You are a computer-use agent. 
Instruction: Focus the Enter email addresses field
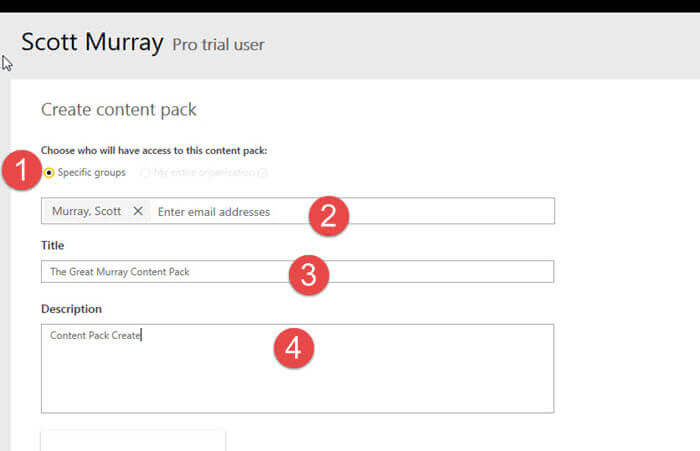tap(230, 211)
